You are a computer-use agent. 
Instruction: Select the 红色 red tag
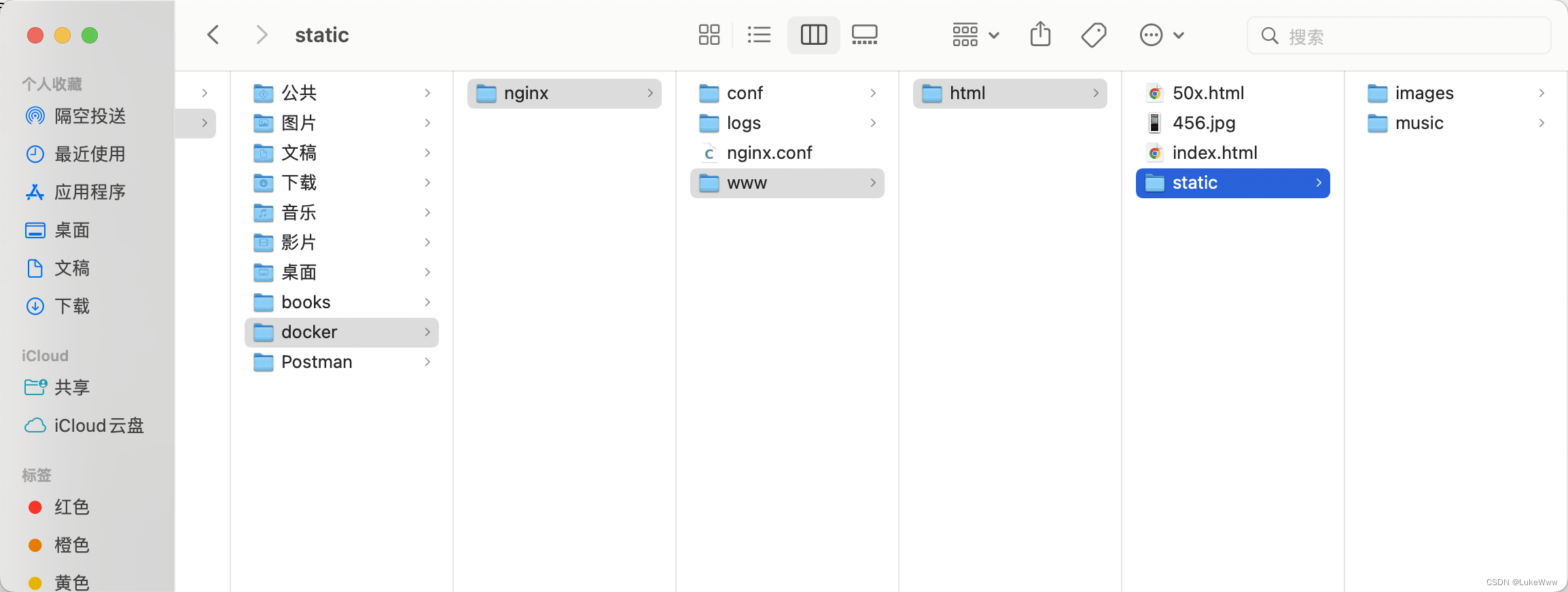coord(59,507)
